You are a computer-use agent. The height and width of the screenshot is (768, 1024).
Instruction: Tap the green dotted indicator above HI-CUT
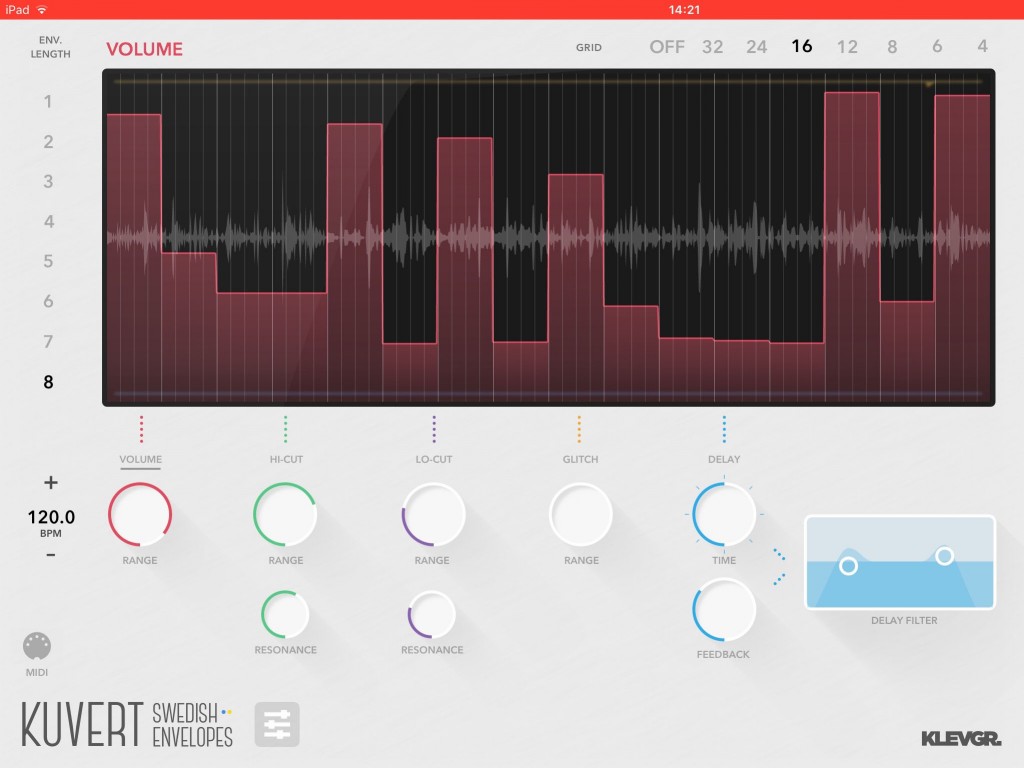pos(285,429)
